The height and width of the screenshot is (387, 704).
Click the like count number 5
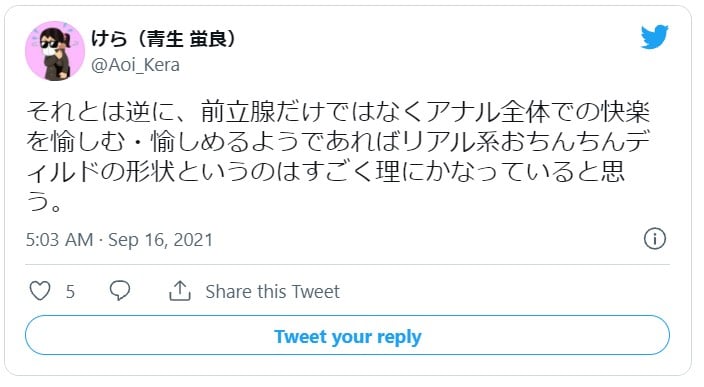click(x=70, y=292)
